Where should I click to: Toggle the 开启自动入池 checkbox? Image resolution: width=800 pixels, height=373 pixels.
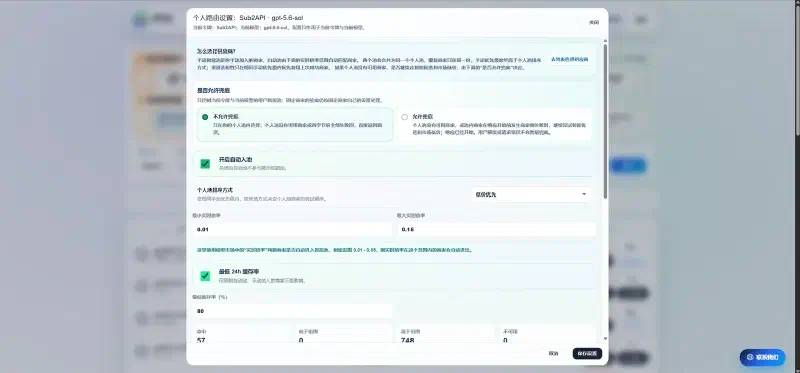(205, 164)
